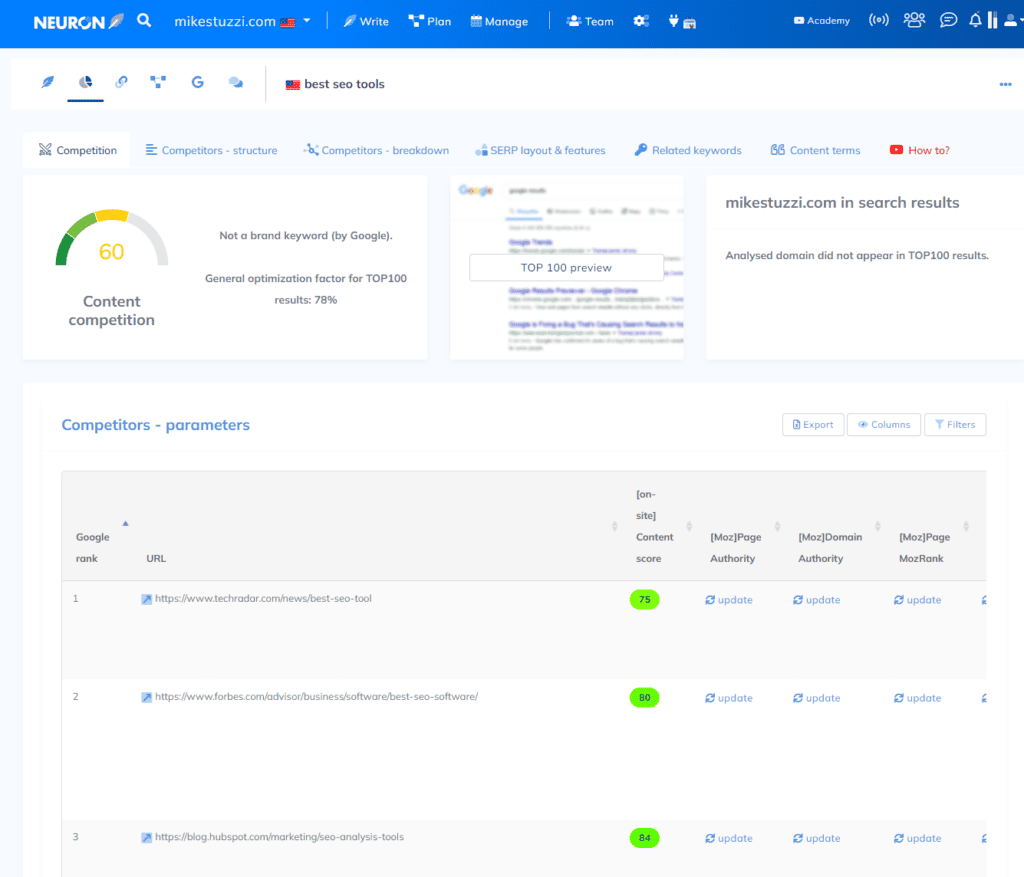Update Page Authority for forbes row

click(x=729, y=698)
